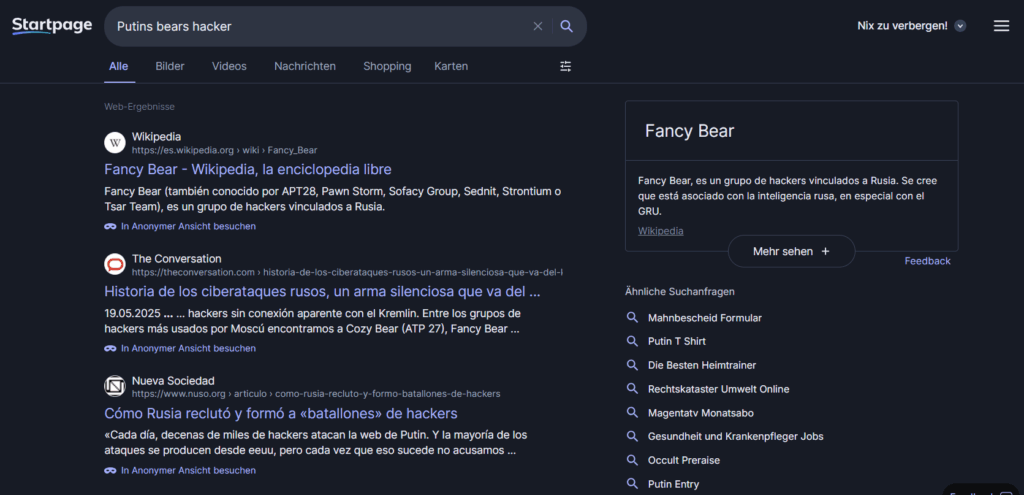
Task: Select the Mahnbescheid Formular suggestion
Action: click(705, 318)
